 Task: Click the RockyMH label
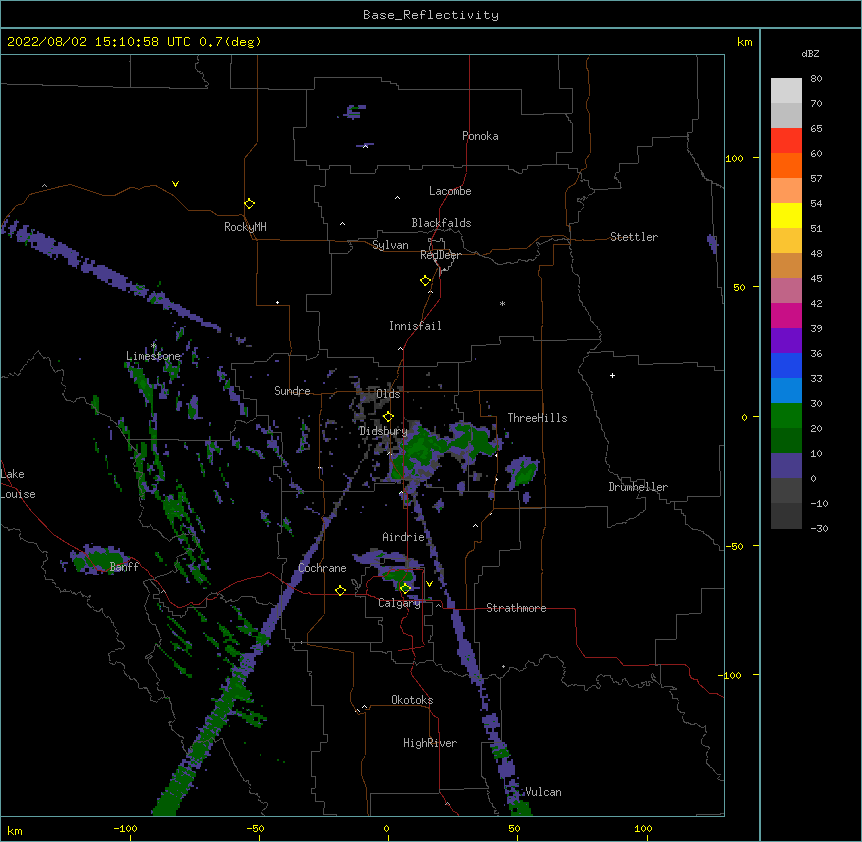click(x=245, y=227)
